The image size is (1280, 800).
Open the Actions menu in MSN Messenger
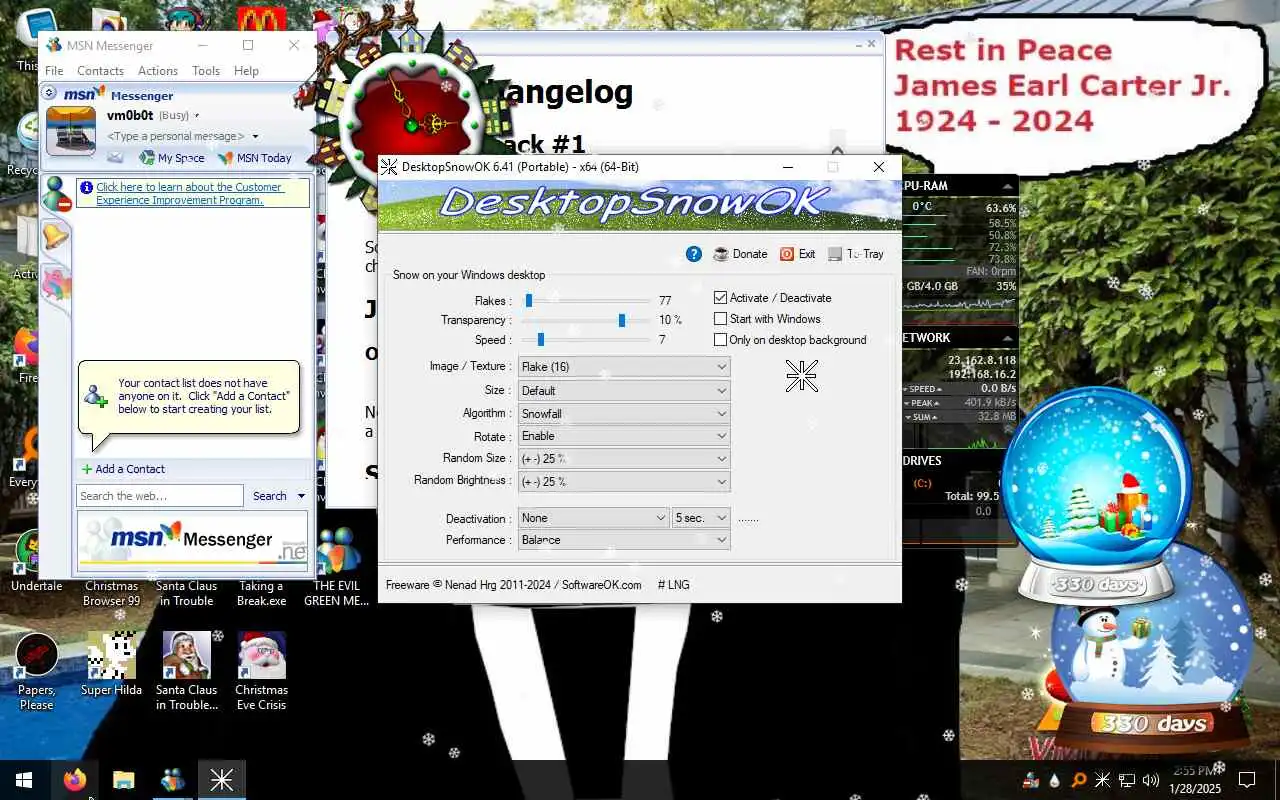point(158,71)
